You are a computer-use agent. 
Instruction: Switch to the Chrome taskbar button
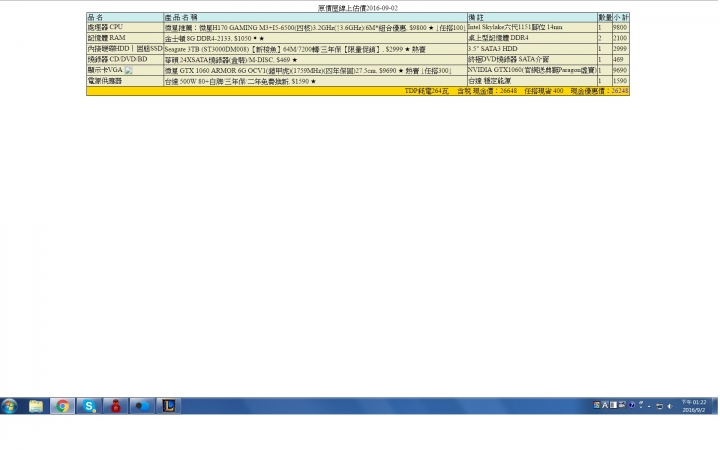click(x=62, y=406)
